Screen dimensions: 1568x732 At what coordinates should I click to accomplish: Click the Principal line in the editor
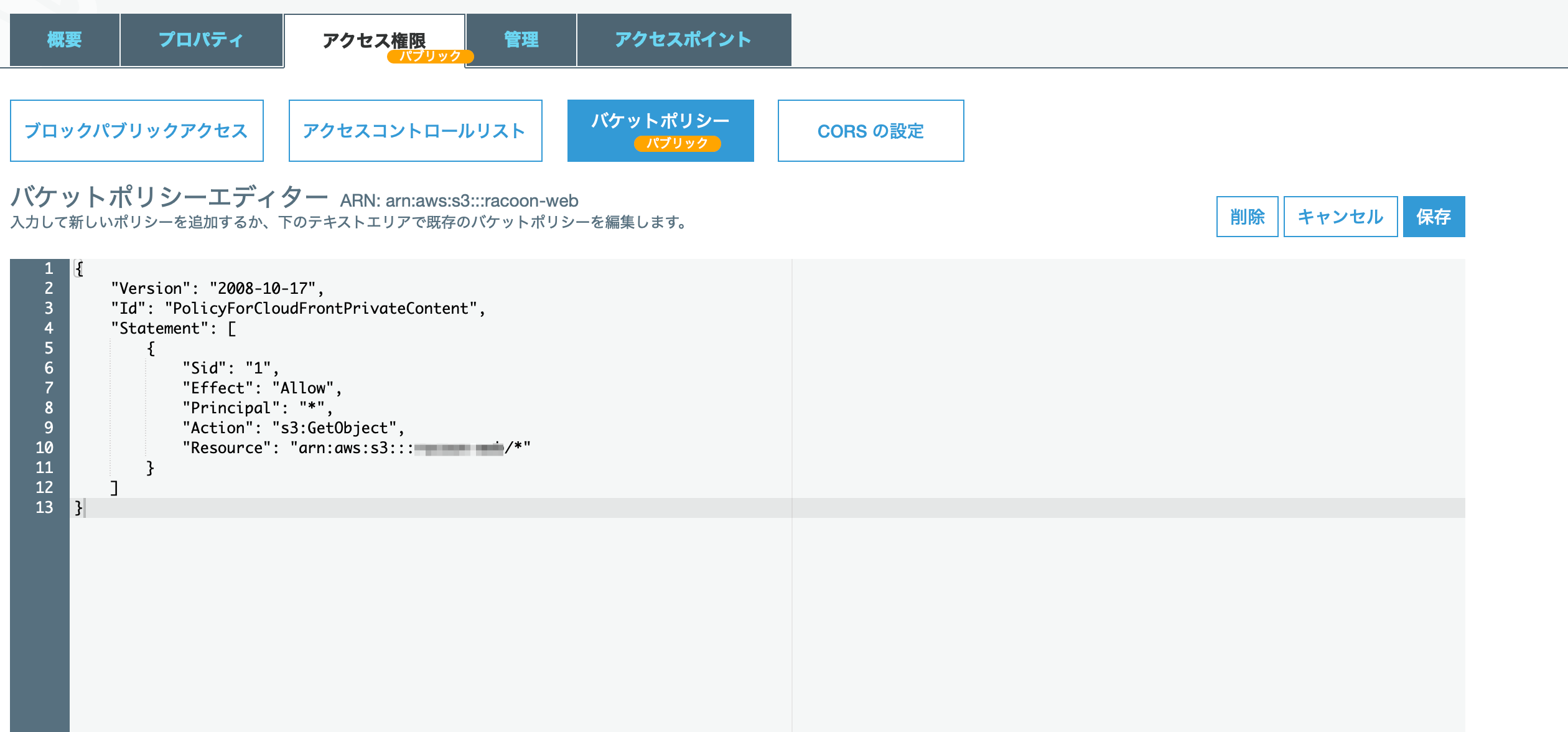[256, 408]
